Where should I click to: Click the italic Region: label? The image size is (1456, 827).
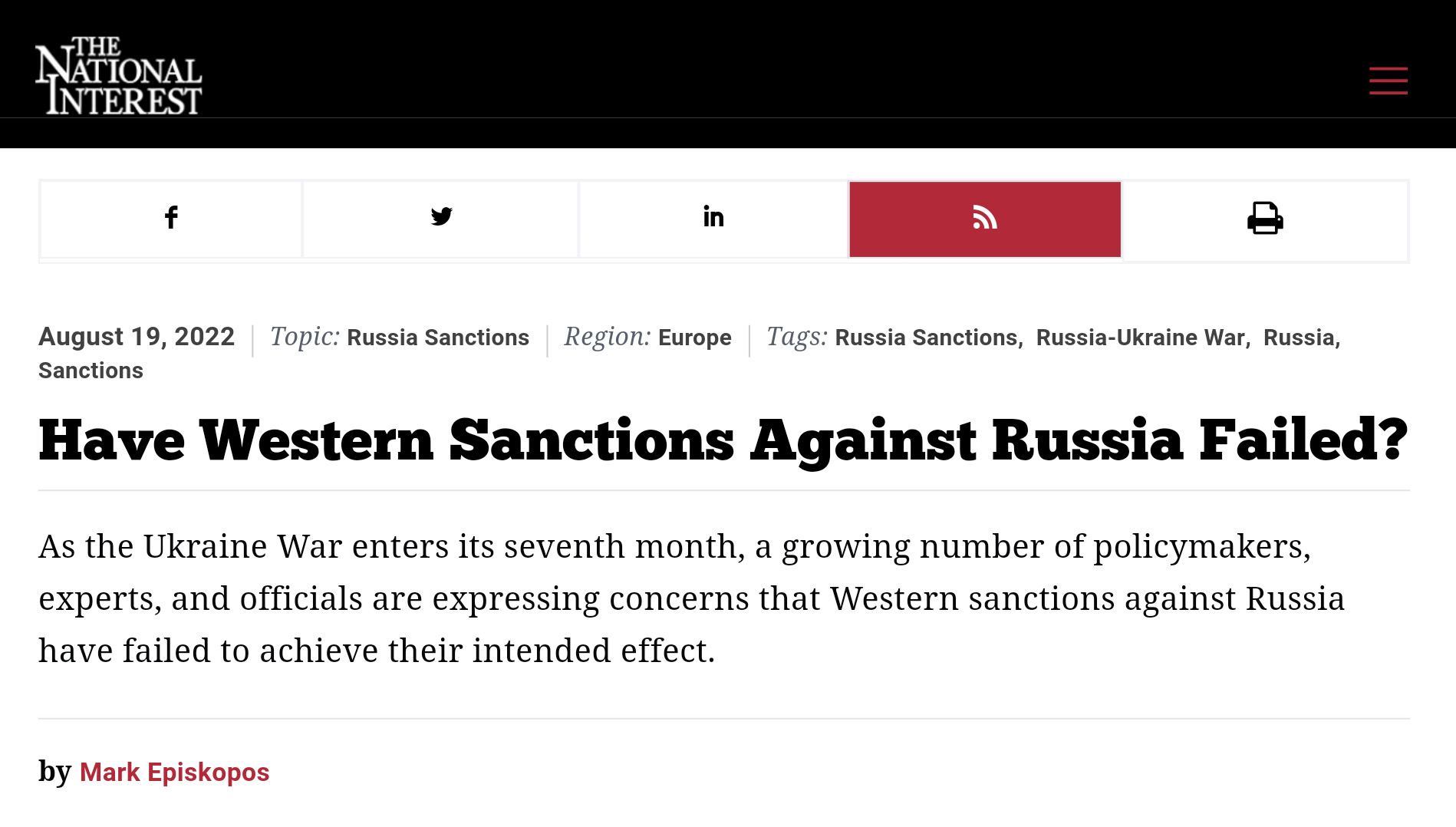(x=607, y=337)
